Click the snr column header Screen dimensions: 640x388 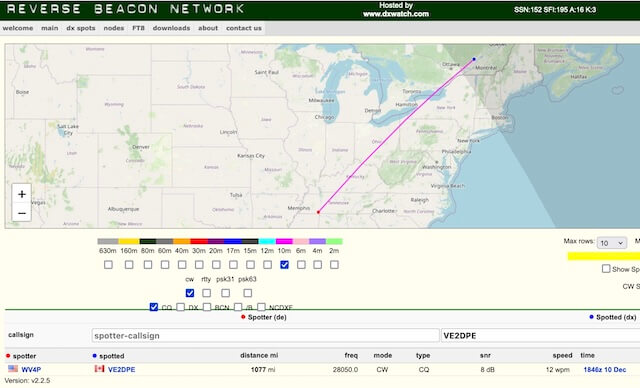click(x=485, y=355)
